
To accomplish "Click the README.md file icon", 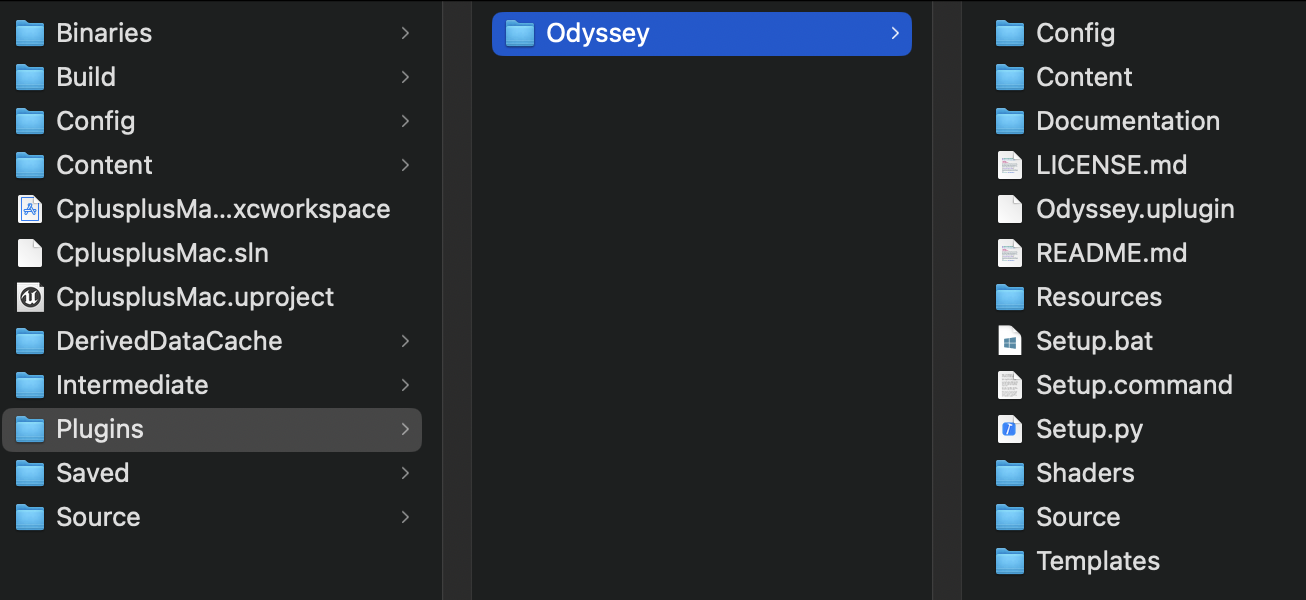I will (1010, 253).
